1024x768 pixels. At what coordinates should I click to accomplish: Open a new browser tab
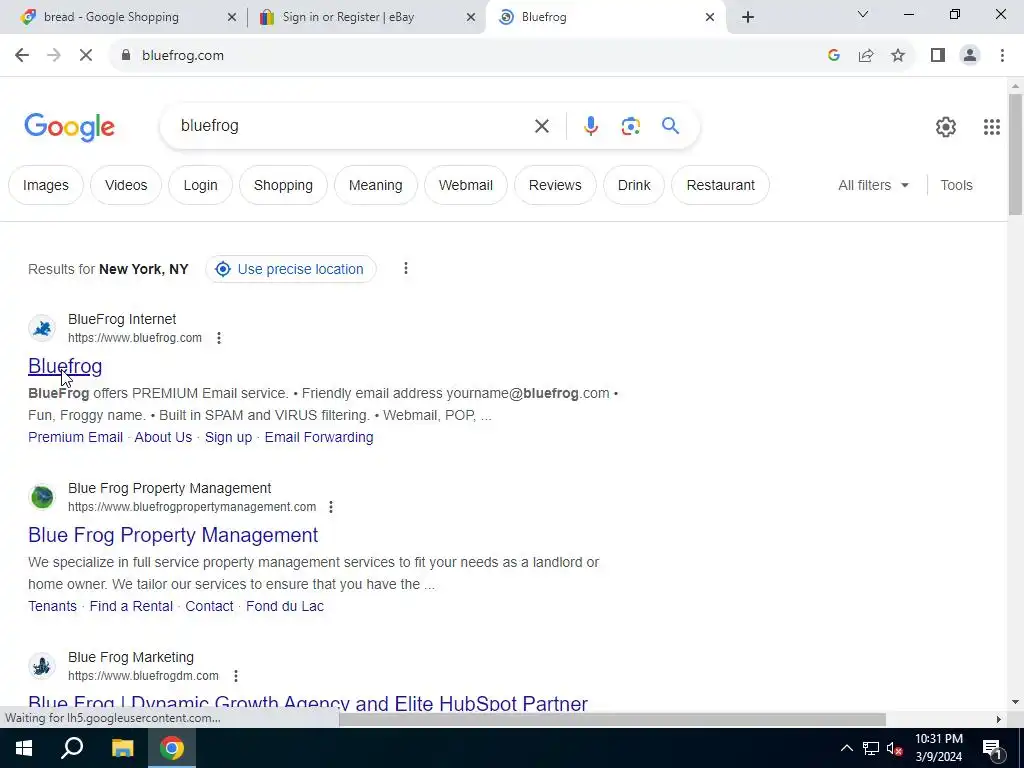coord(748,17)
